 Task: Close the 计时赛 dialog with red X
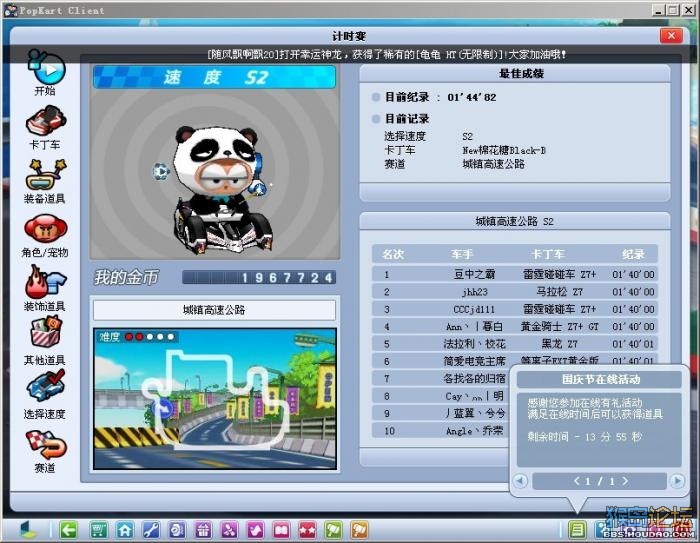point(671,36)
